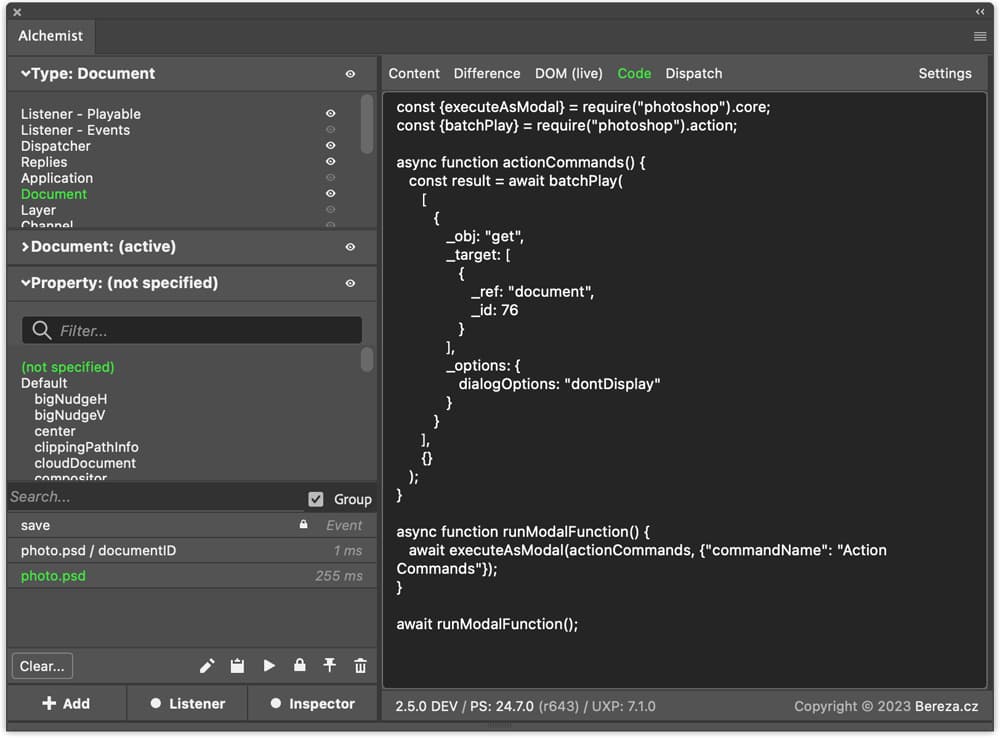The height and width of the screenshot is (740, 1000).
Task: Toggle the Group checkbox
Action: click(x=316, y=499)
